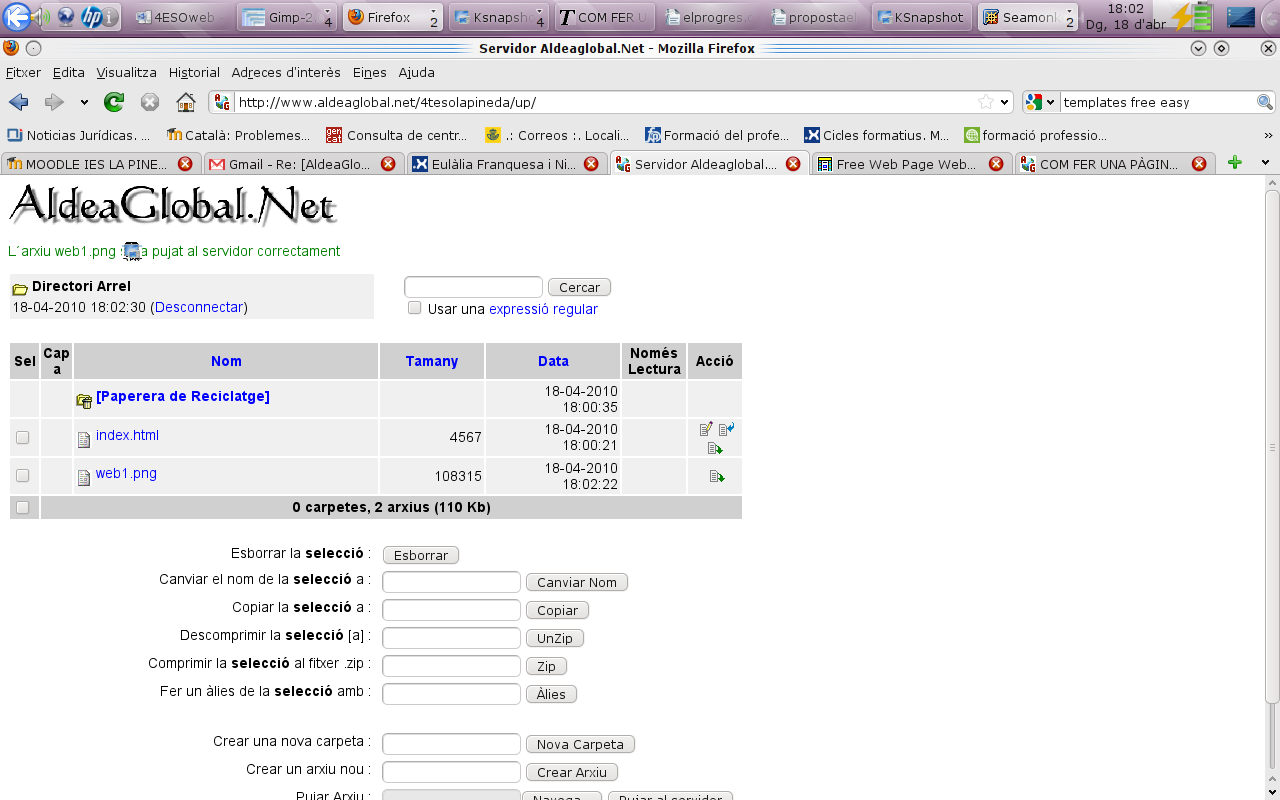Click the browser Forward arrow

click(x=54, y=102)
